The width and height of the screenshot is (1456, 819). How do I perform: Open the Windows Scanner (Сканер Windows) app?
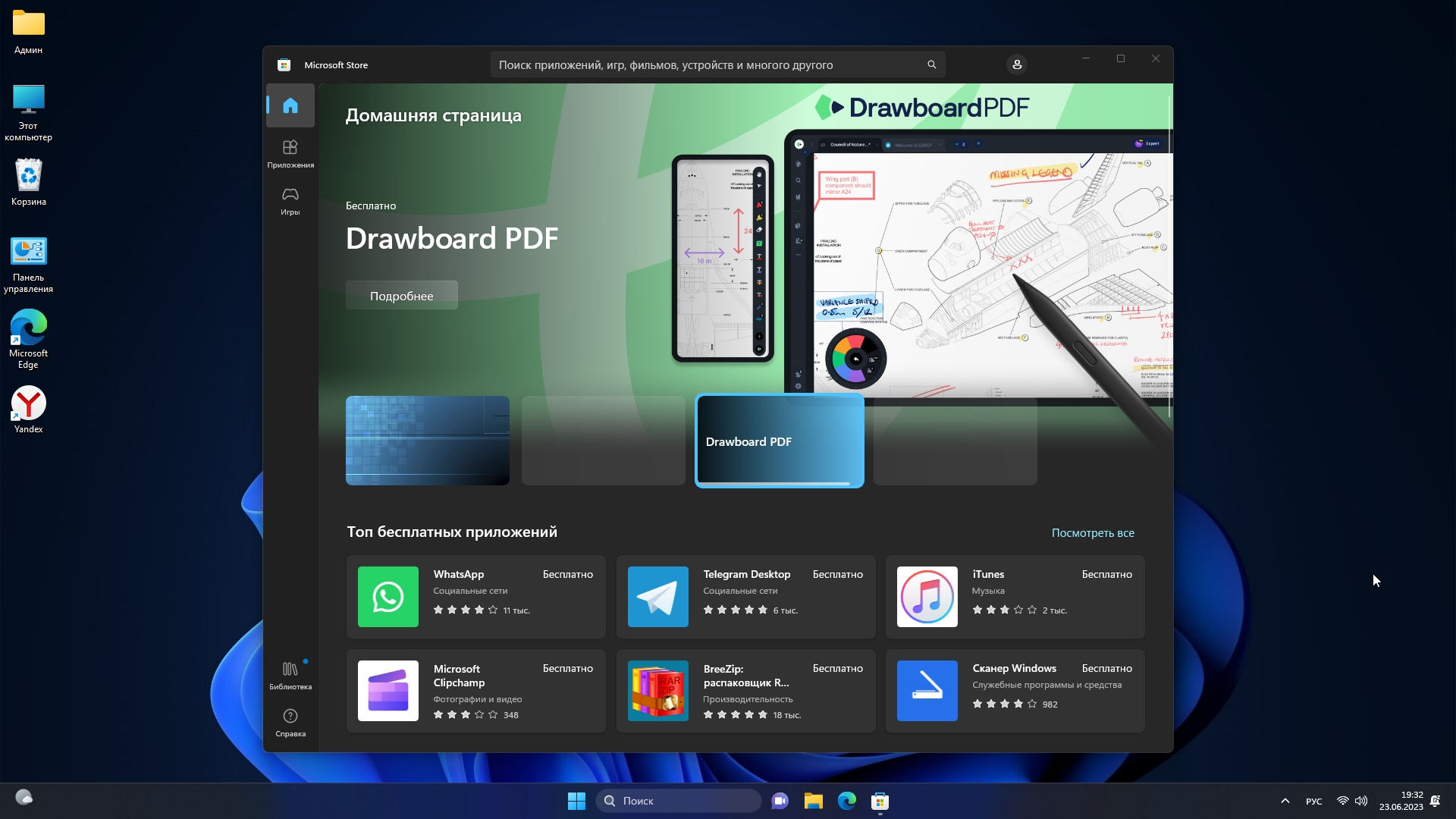pyautogui.click(x=1015, y=691)
